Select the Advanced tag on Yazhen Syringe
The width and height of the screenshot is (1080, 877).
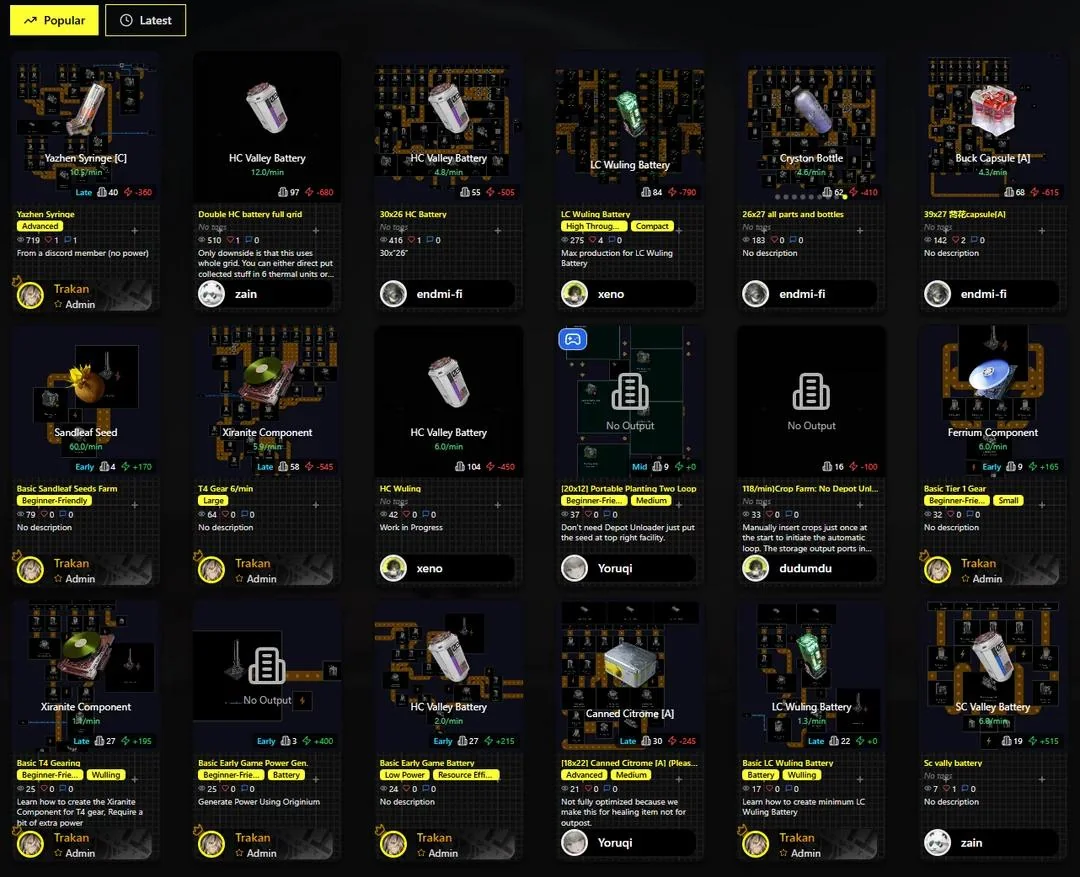[x=40, y=226]
